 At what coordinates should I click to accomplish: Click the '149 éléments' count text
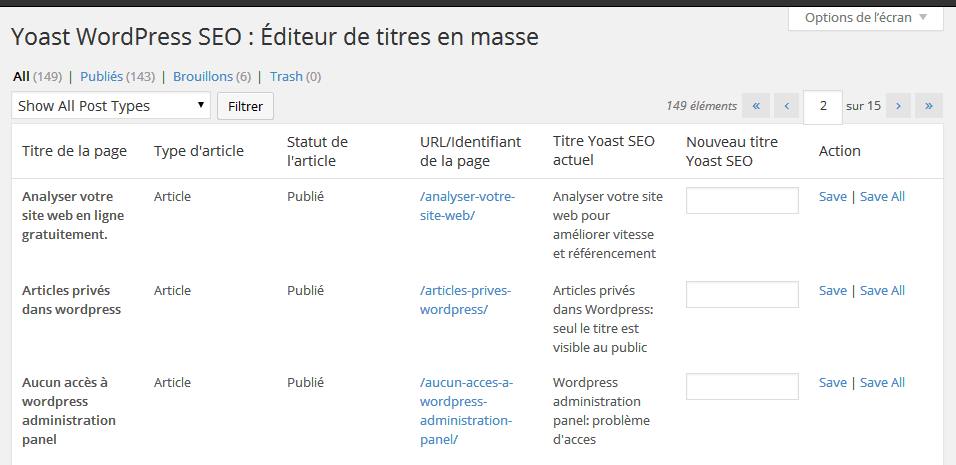(x=701, y=106)
